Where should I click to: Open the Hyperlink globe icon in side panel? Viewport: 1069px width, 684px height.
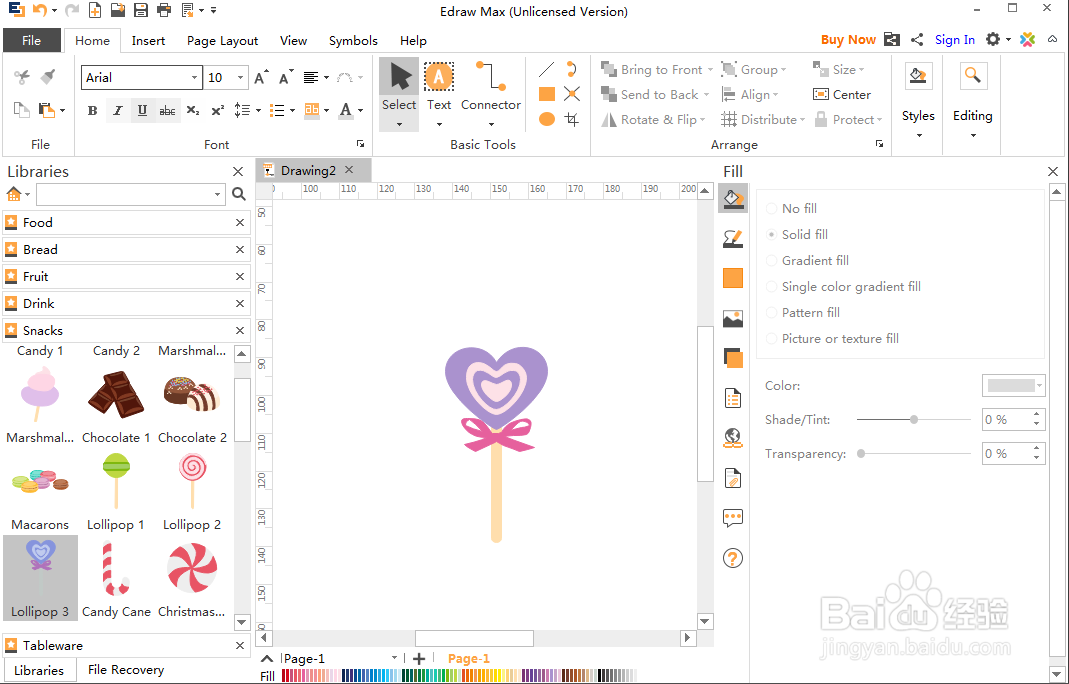pos(733,438)
